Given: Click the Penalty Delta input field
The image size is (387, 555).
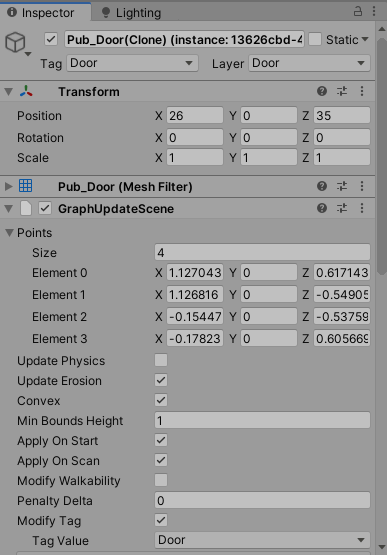Looking at the screenshot, I should tap(262, 500).
